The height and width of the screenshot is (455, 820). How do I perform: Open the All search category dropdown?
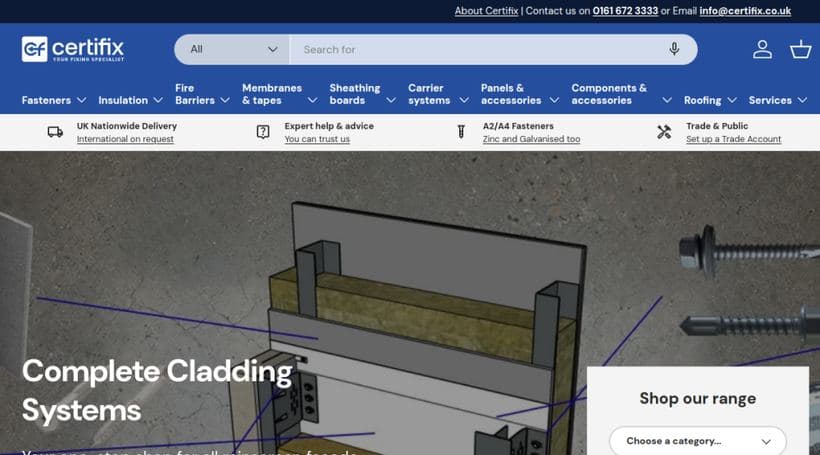(x=232, y=49)
